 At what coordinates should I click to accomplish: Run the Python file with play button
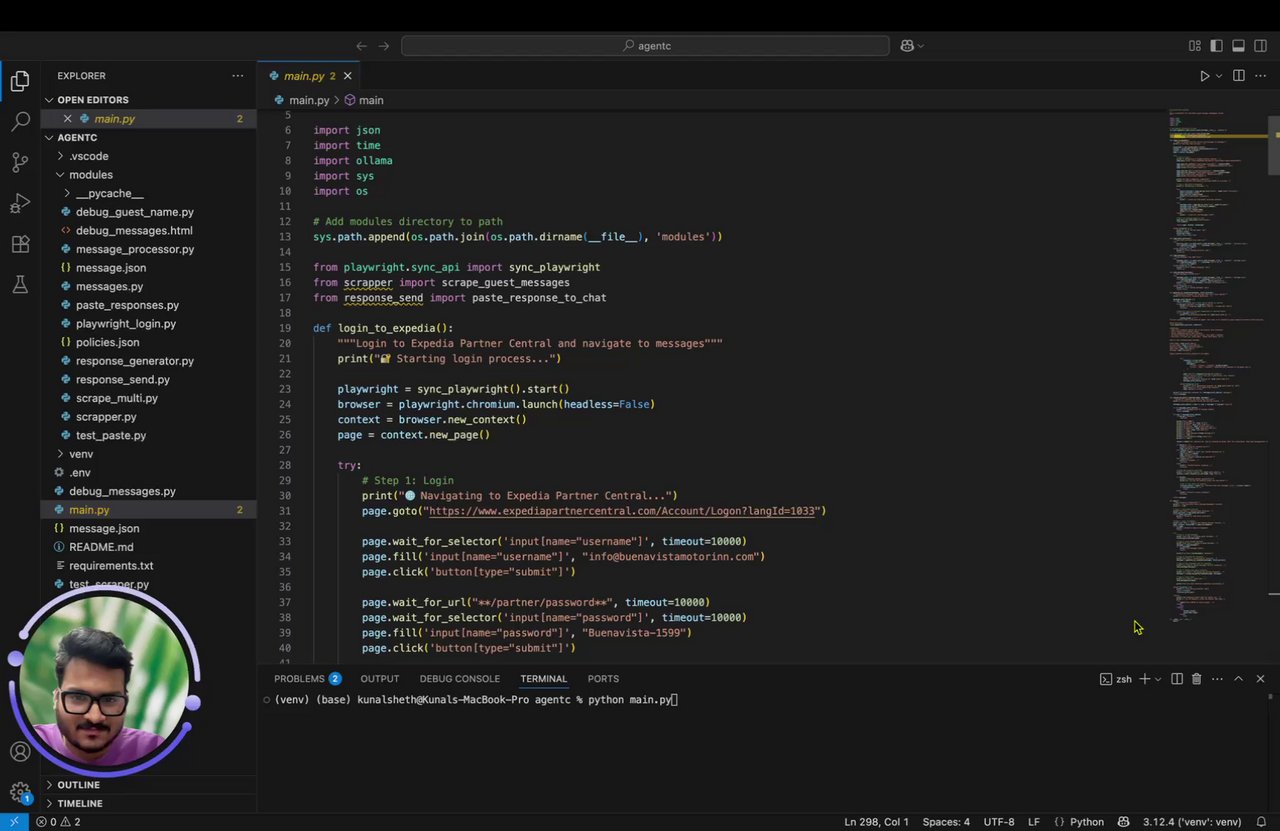(1204, 76)
